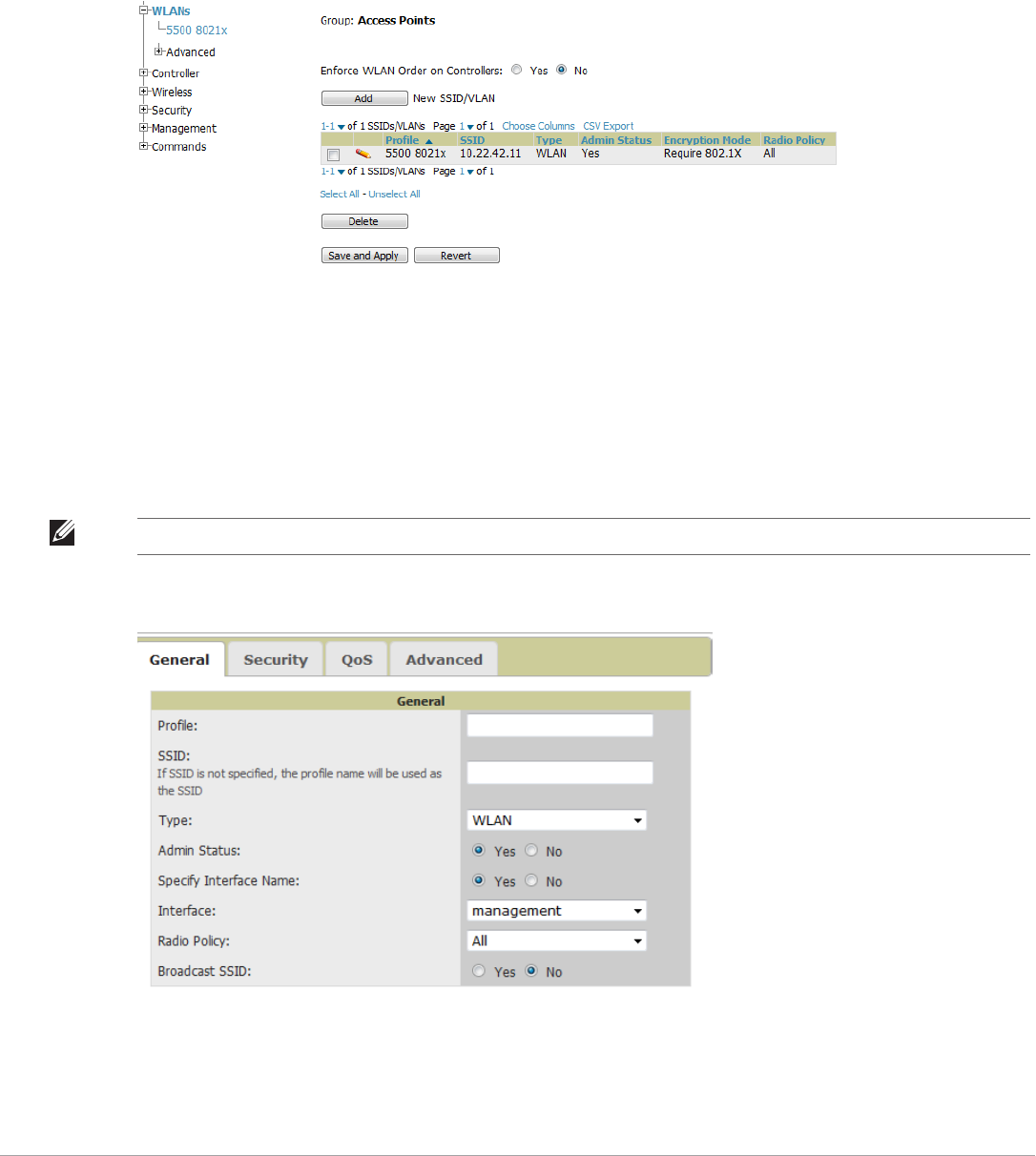Viewport: 1036px width, 1156px height.
Task: Set Admin Status to No
Action: coord(531,850)
